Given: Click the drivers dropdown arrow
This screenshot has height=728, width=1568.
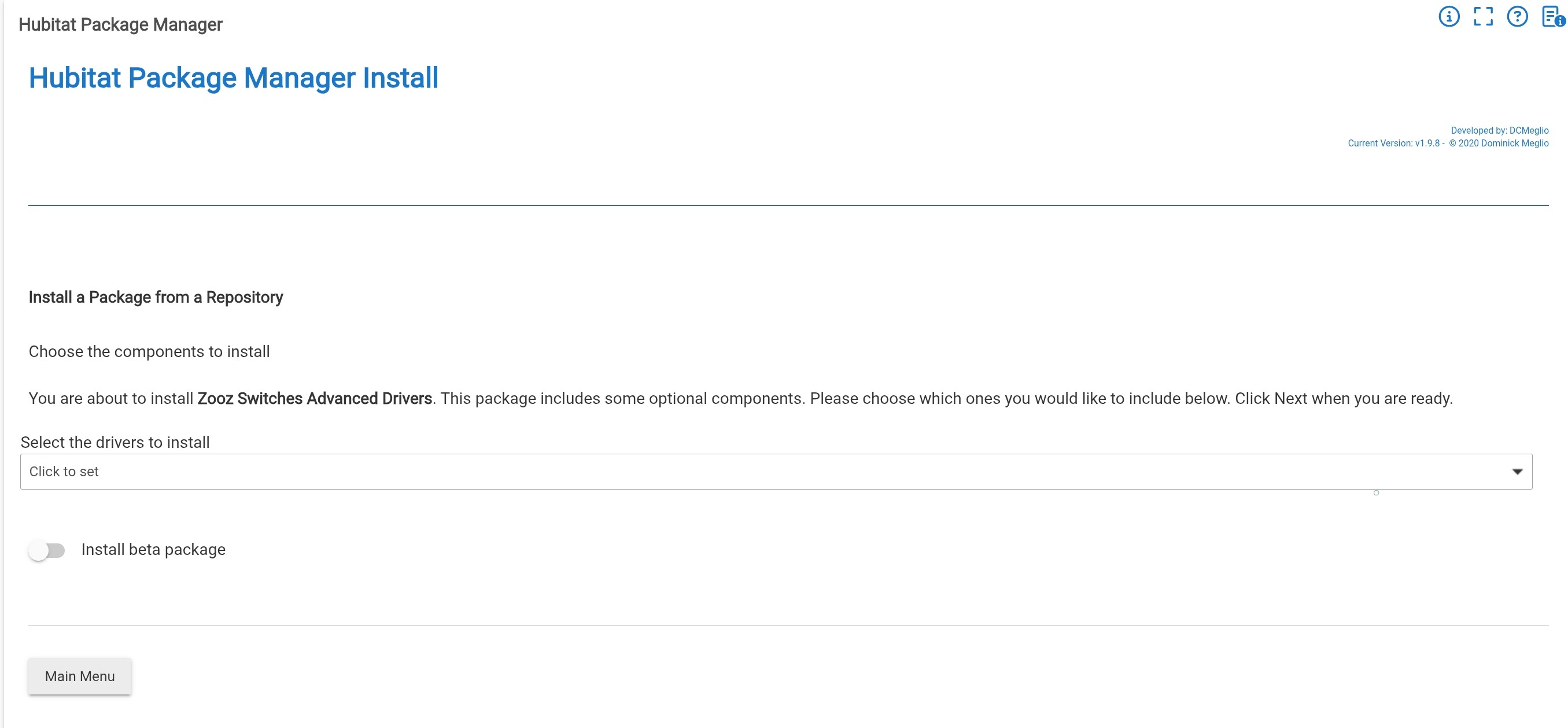Looking at the screenshot, I should [x=1517, y=472].
